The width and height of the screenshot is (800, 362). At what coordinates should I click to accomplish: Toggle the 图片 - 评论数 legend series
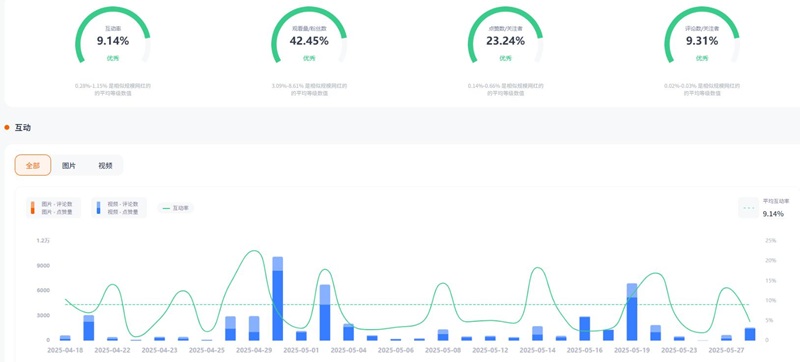click(x=57, y=204)
